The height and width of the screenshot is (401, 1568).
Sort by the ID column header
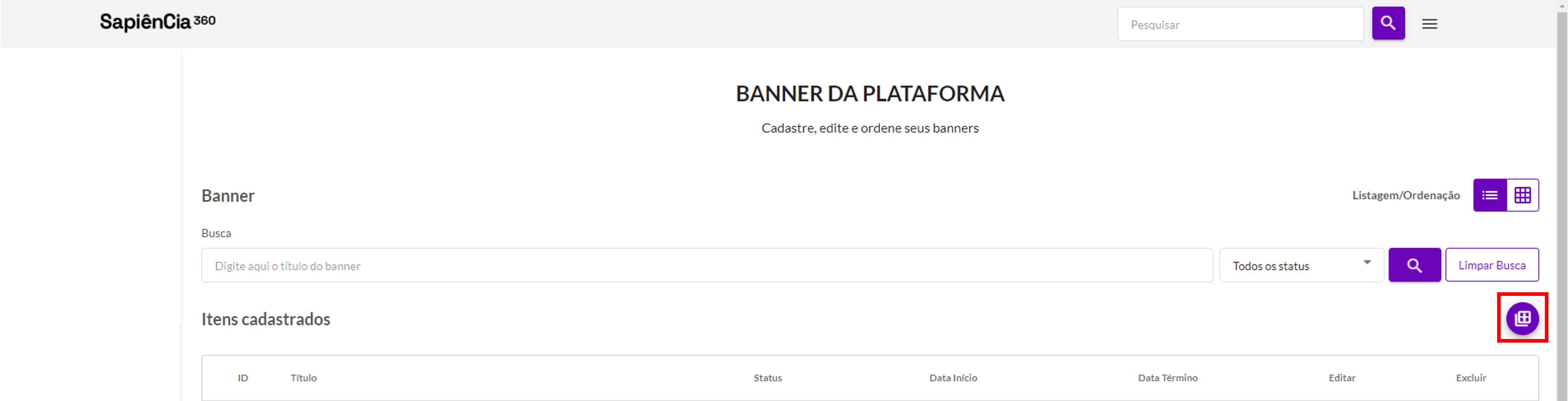[243, 378]
